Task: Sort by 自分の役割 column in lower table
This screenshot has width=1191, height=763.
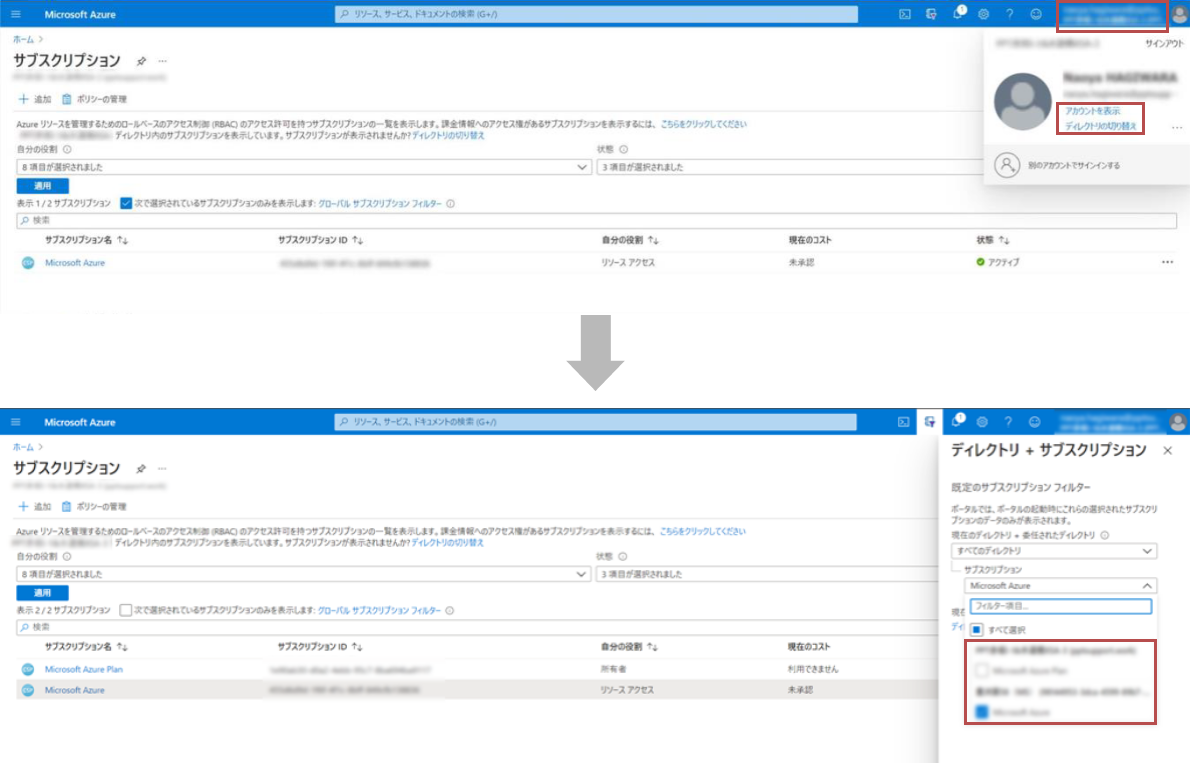Action: [x=630, y=648]
